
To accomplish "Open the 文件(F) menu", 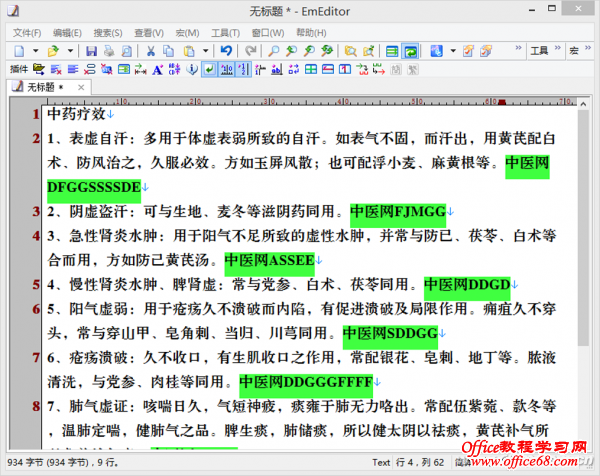I will click(27, 33).
